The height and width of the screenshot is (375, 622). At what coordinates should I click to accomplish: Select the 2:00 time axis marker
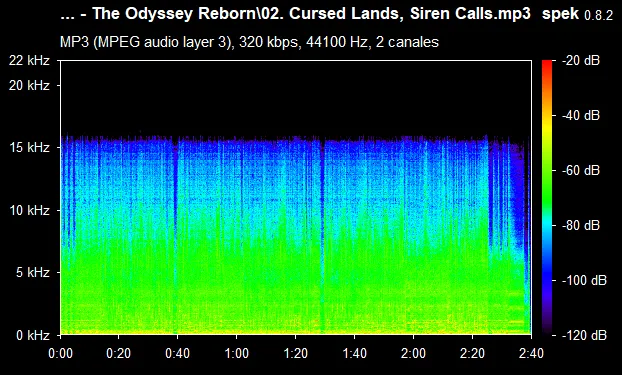413,353
